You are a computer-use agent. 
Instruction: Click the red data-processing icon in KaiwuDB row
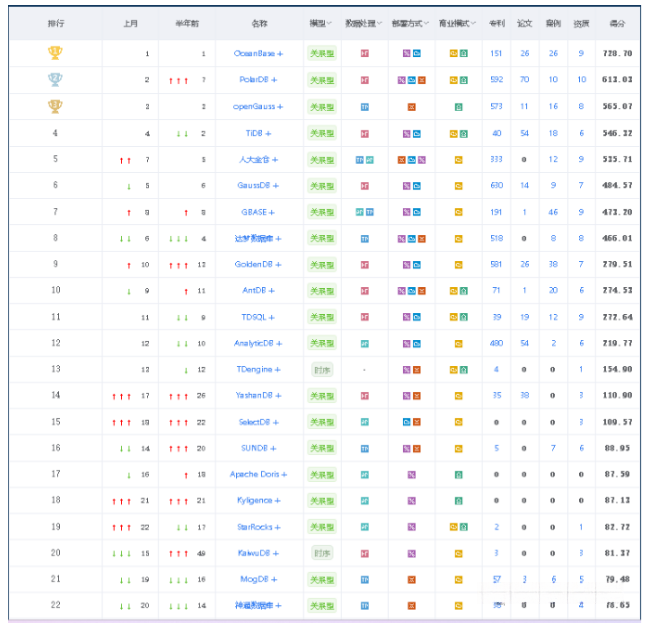point(365,553)
